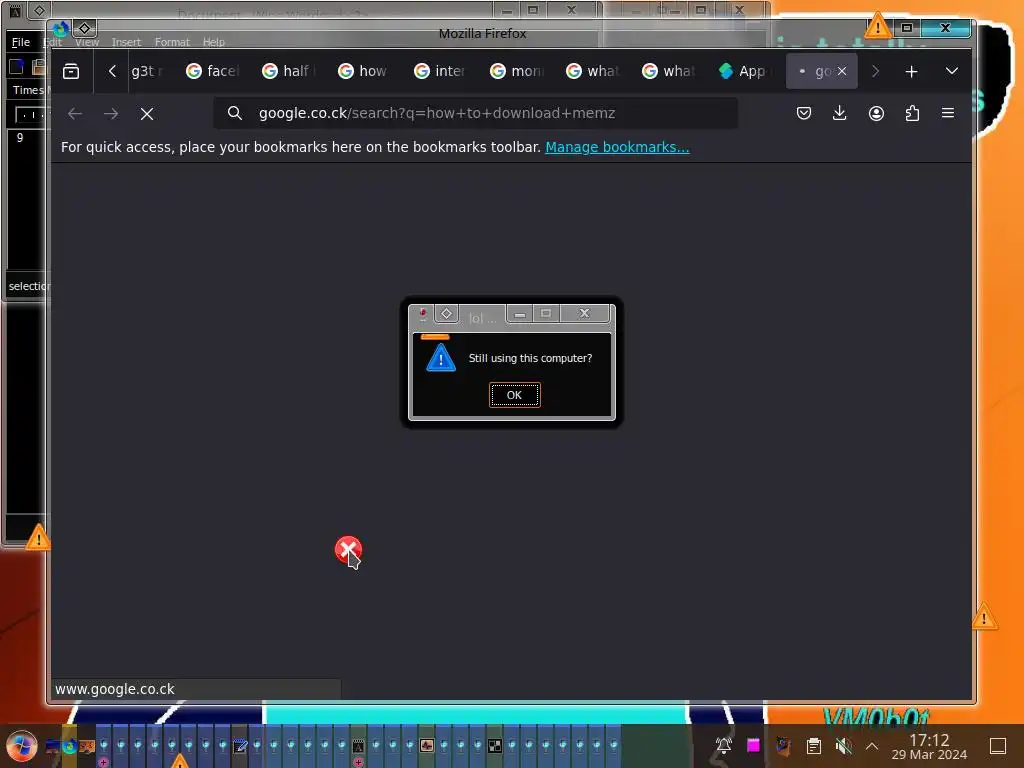Switch to the mon tab

[x=517, y=71]
